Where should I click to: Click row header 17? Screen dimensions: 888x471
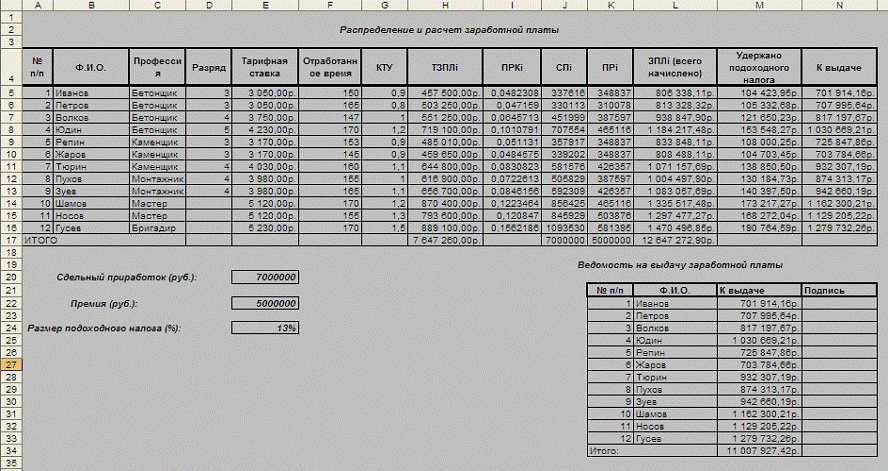(8, 240)
